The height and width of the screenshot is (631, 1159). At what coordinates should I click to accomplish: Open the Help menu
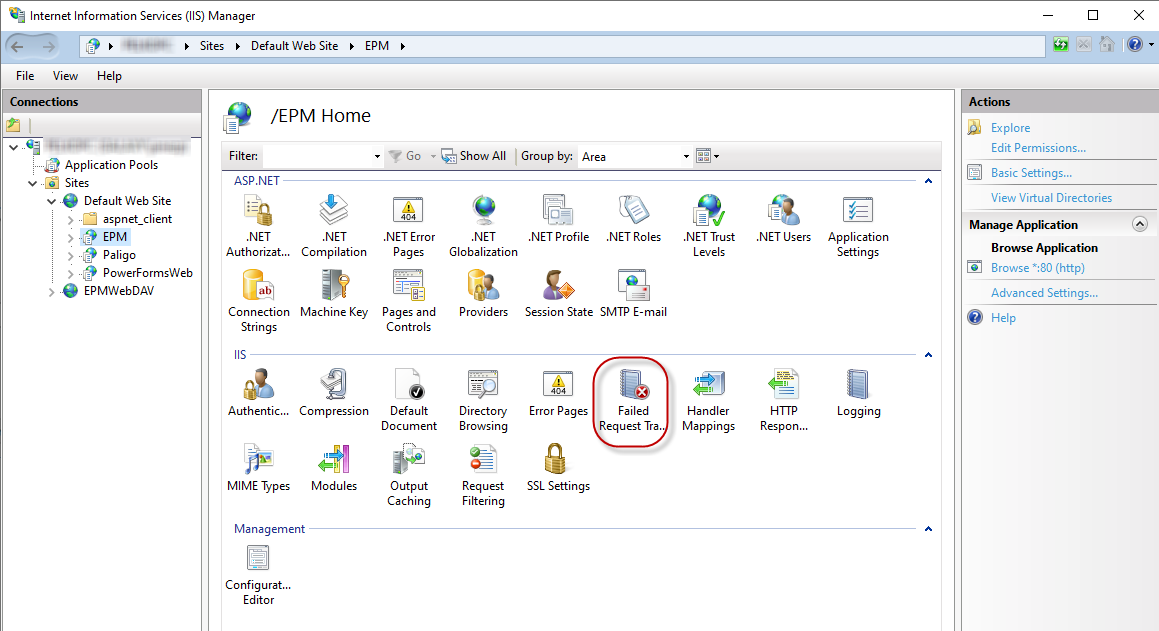coord(109,75)
